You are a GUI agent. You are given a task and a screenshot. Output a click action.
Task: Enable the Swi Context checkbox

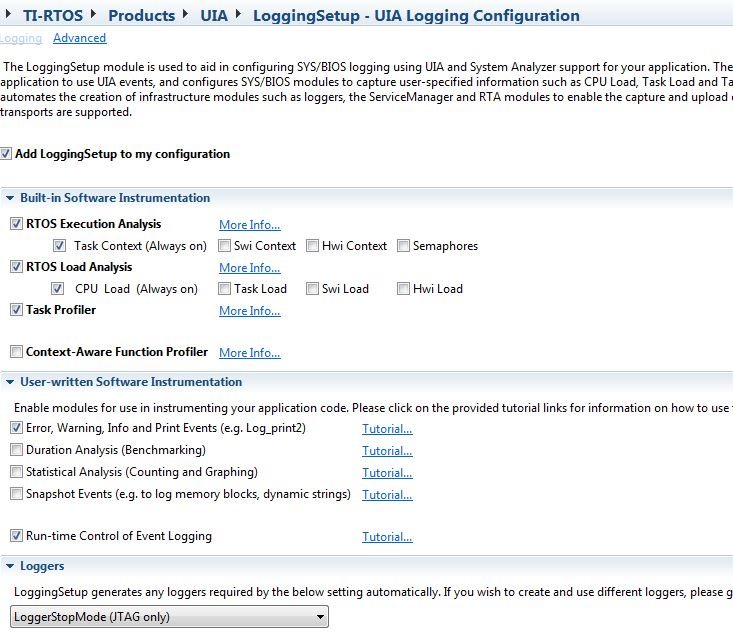click(x=224, y=245)
